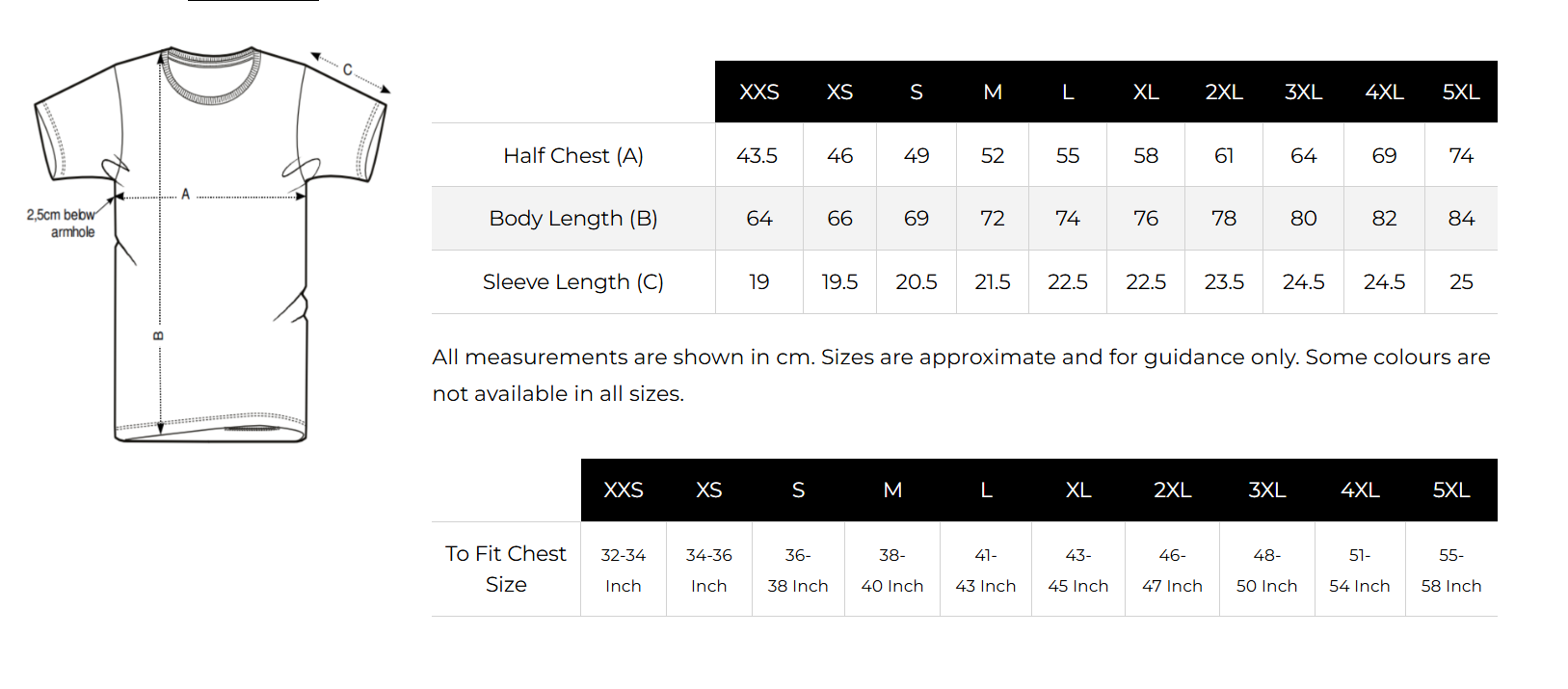Click the "2,5cm below armhole" note
Screen dimensions: 1568x689
(61, 223)
